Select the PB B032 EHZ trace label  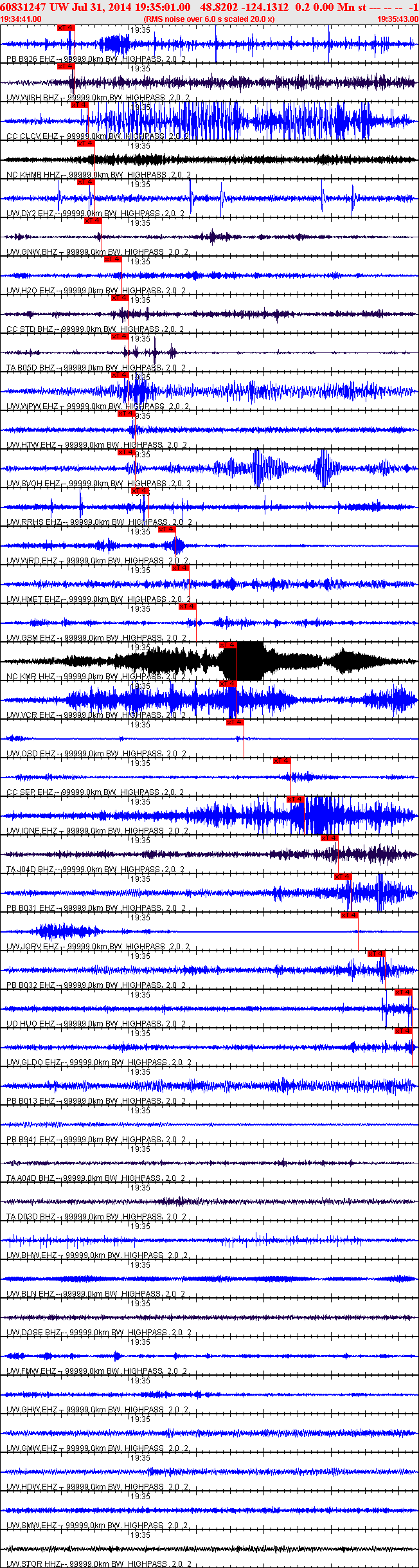pyautogui.click(x=96, y=985)
